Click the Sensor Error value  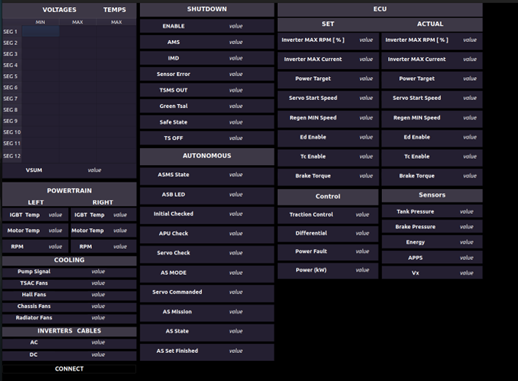point(236,74)
